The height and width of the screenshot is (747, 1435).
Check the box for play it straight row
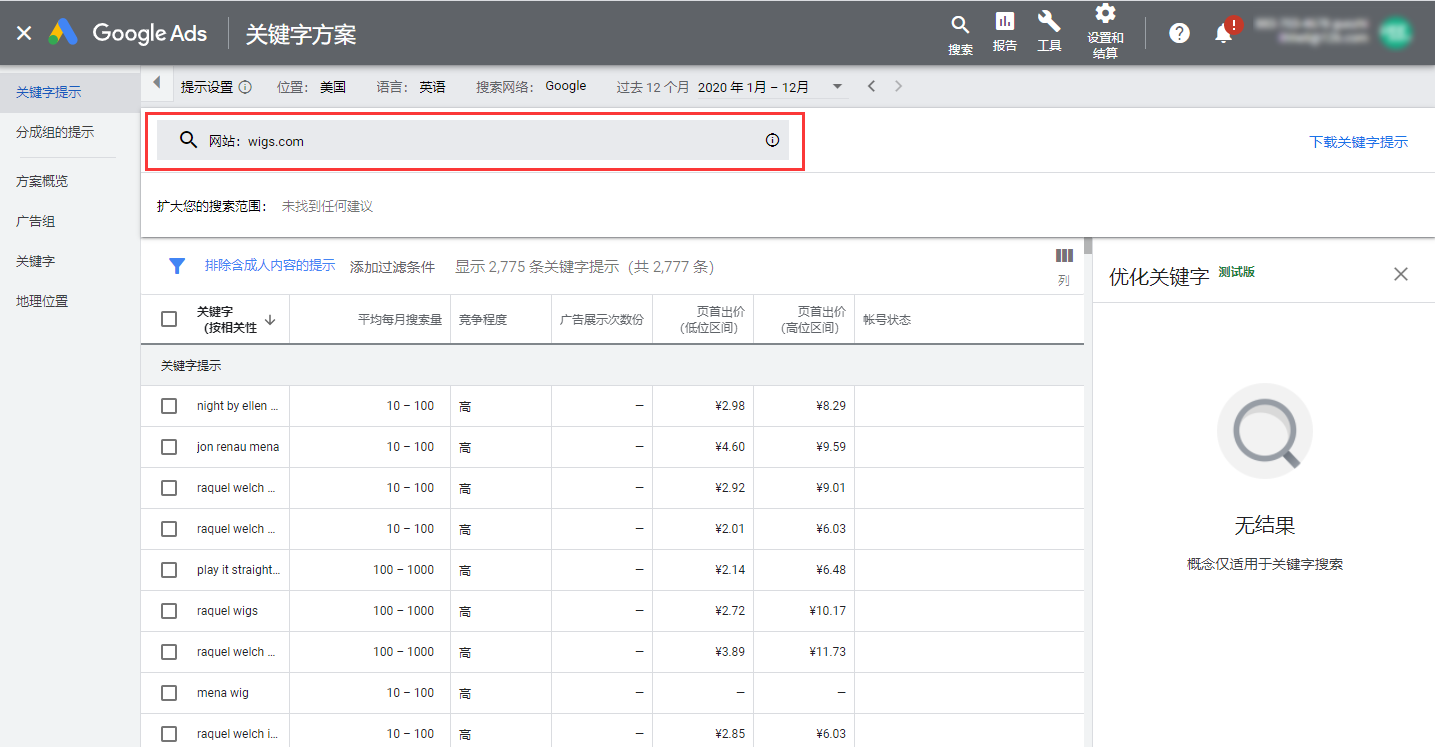(x=169, y=570)
